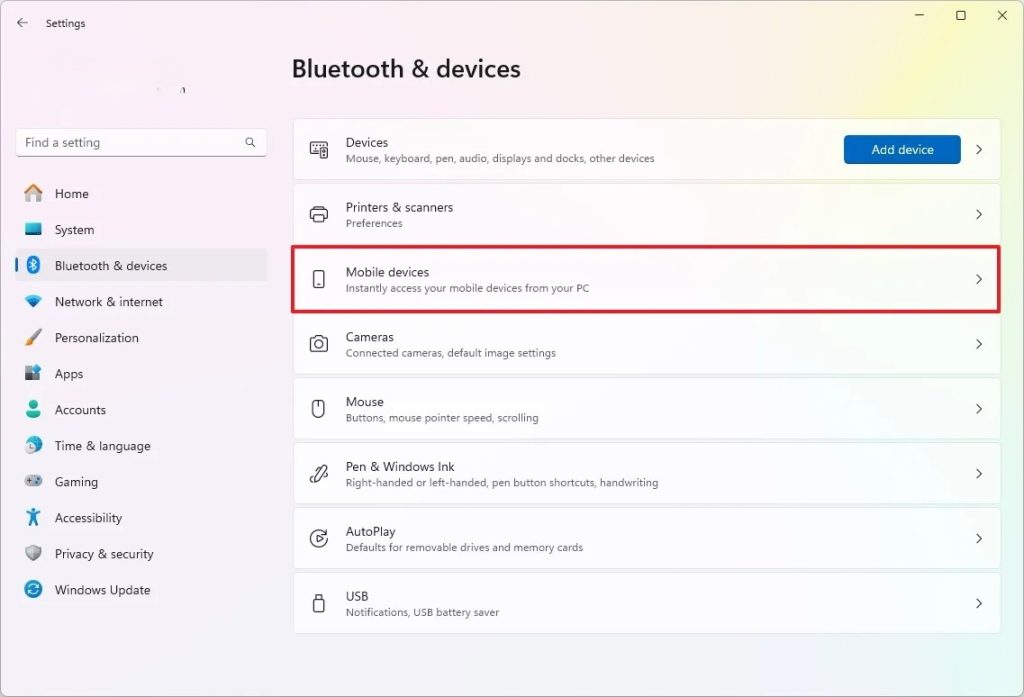Click the Cameras icon in the list
The width and height of the screenshot is (1024, 697).
coord(319,344)
